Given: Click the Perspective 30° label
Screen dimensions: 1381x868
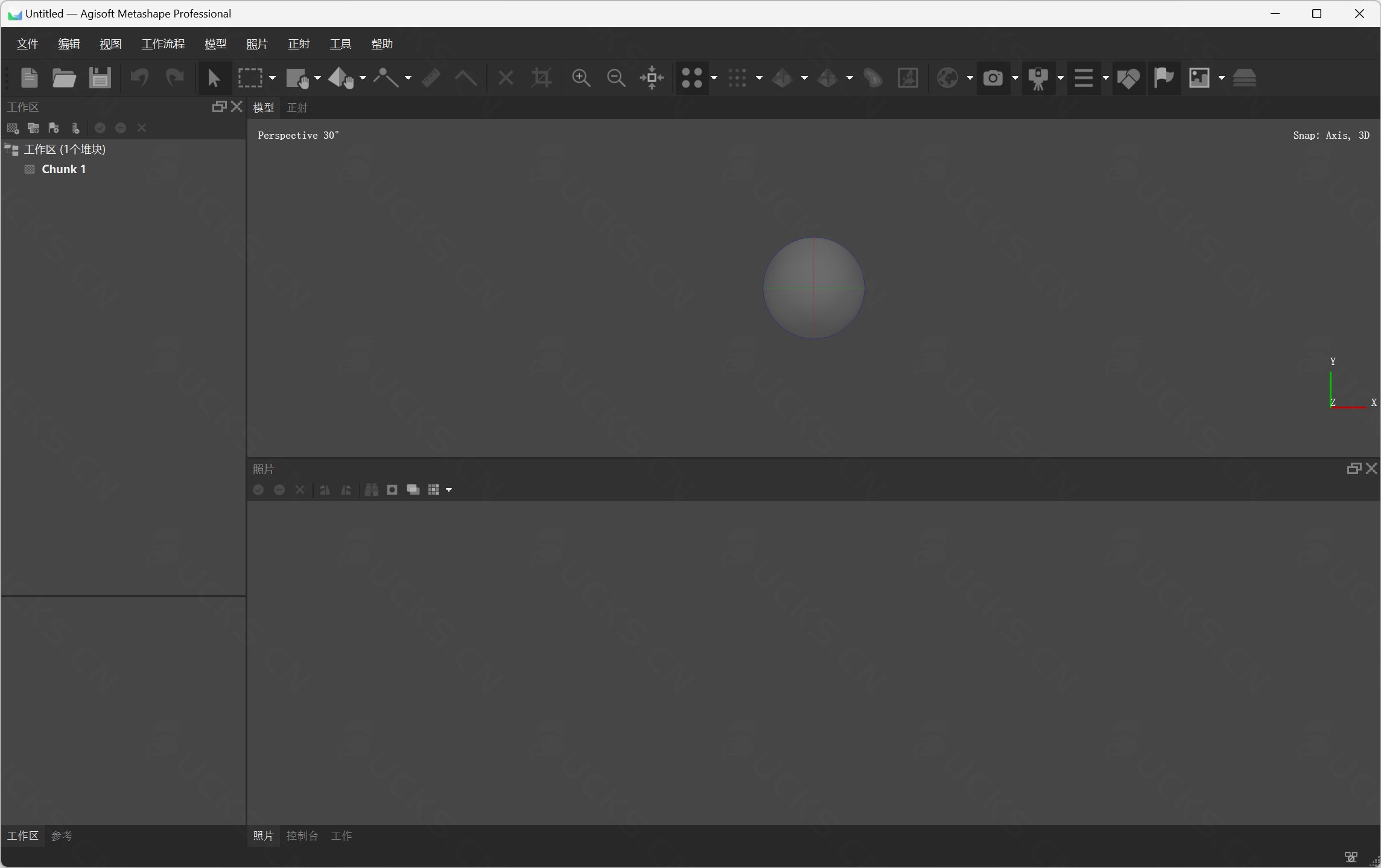Looking at the screenshot, I should point(298,135).
